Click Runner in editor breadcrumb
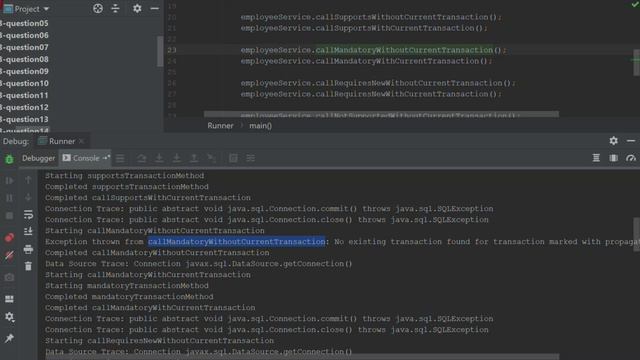 point(220,126)
